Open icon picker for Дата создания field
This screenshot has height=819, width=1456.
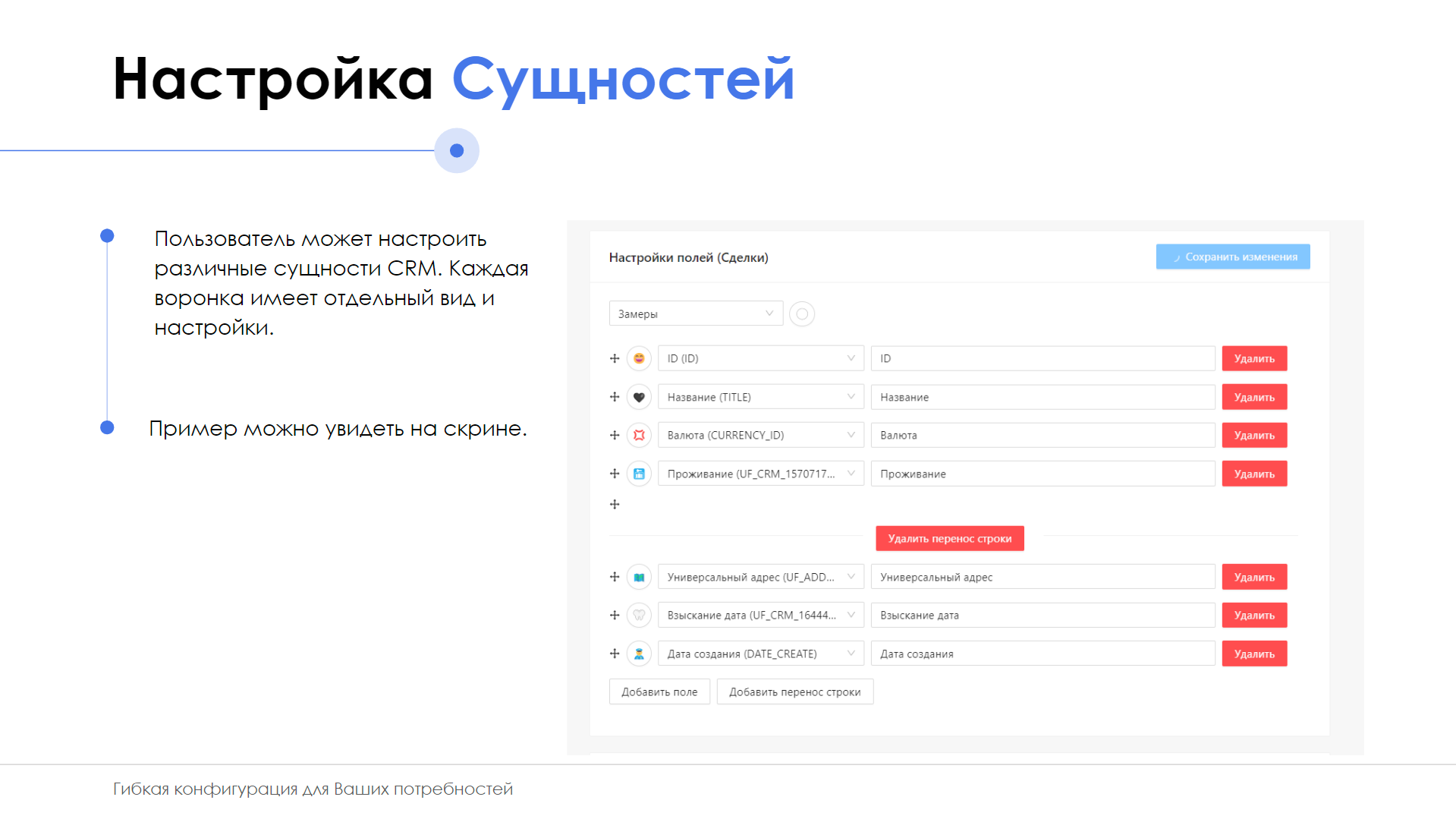(x=639, y=654)
